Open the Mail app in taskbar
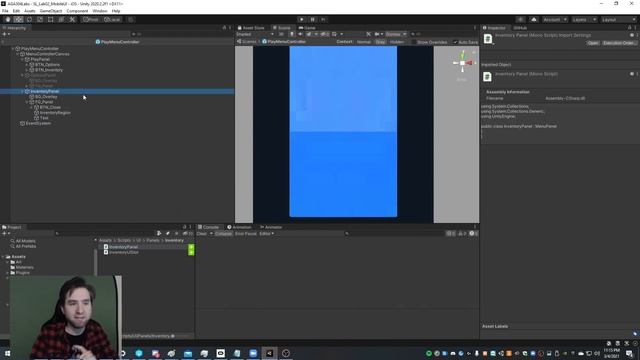 pos(188,353)
